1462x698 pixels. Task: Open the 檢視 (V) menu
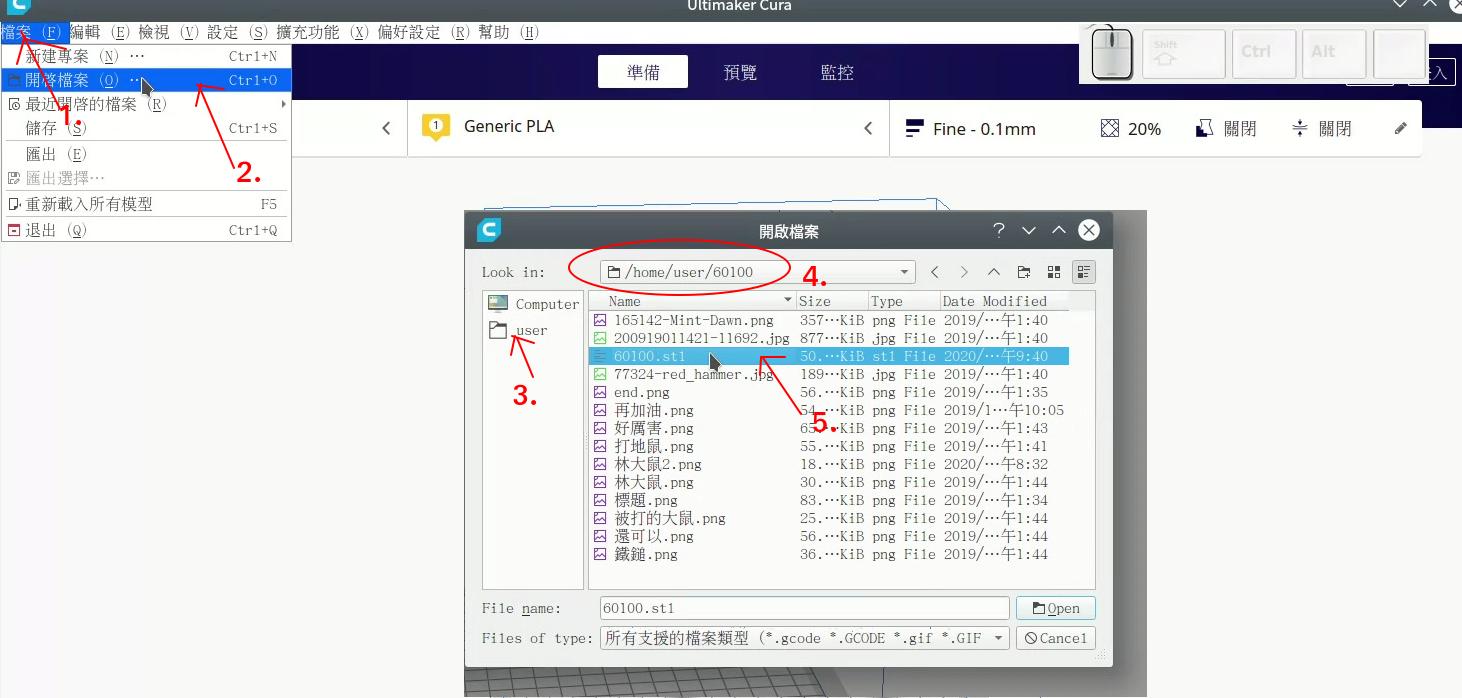[x=169, y=32]
